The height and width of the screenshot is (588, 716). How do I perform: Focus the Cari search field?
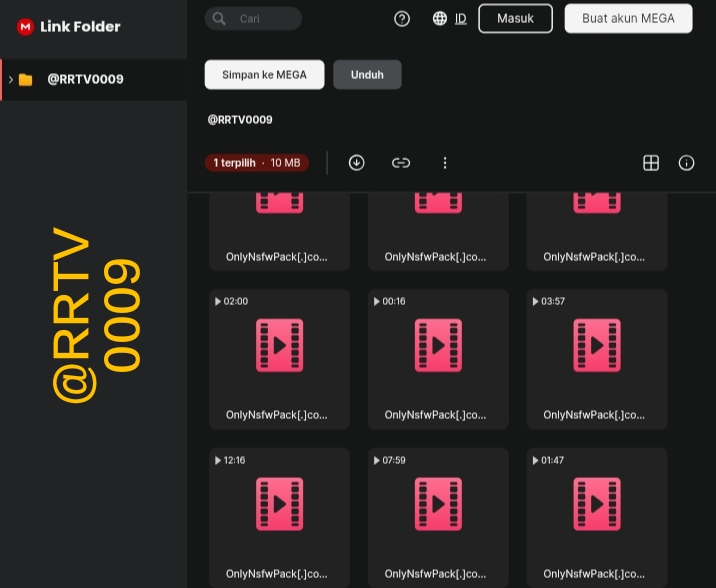pos(253,19)
